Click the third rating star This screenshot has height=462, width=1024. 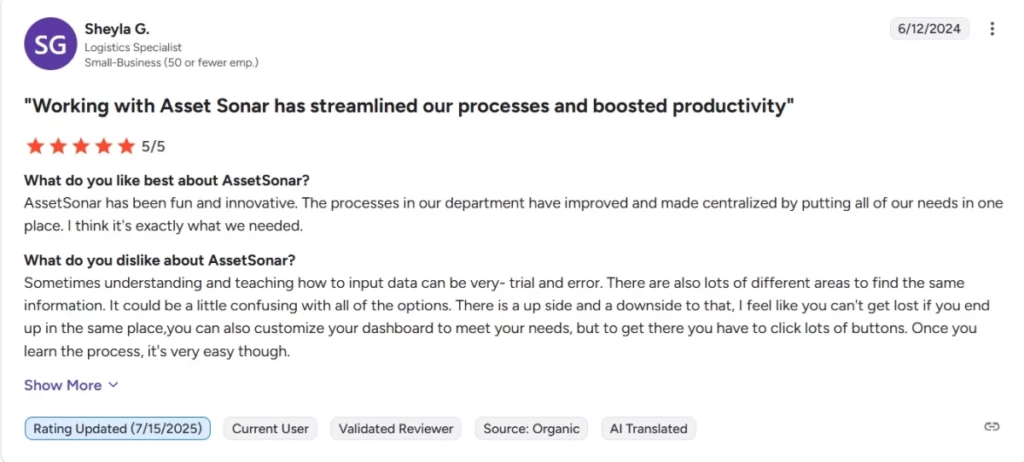coord(81,146)
